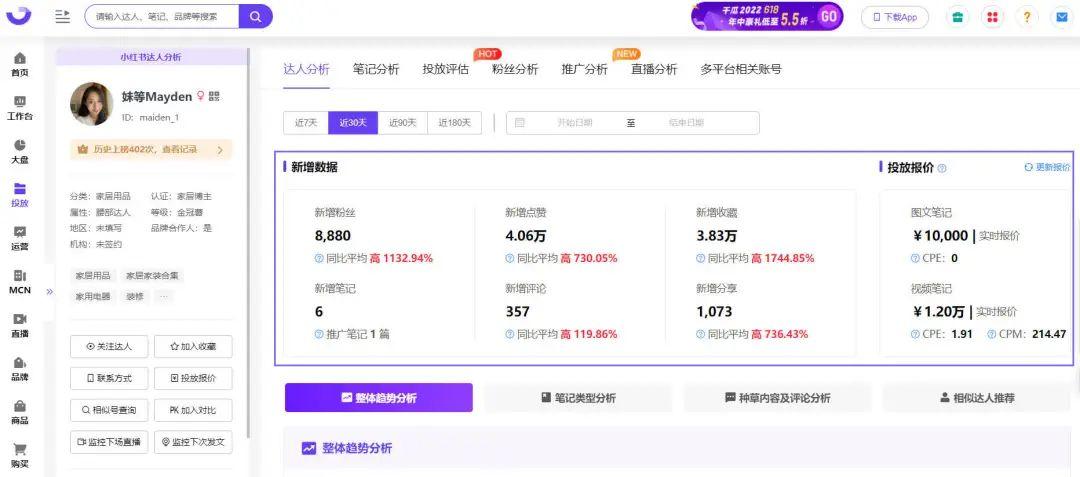This screenshot has width=1080, height=477.
Task: Select 近180天 time range
Action: 455,123
